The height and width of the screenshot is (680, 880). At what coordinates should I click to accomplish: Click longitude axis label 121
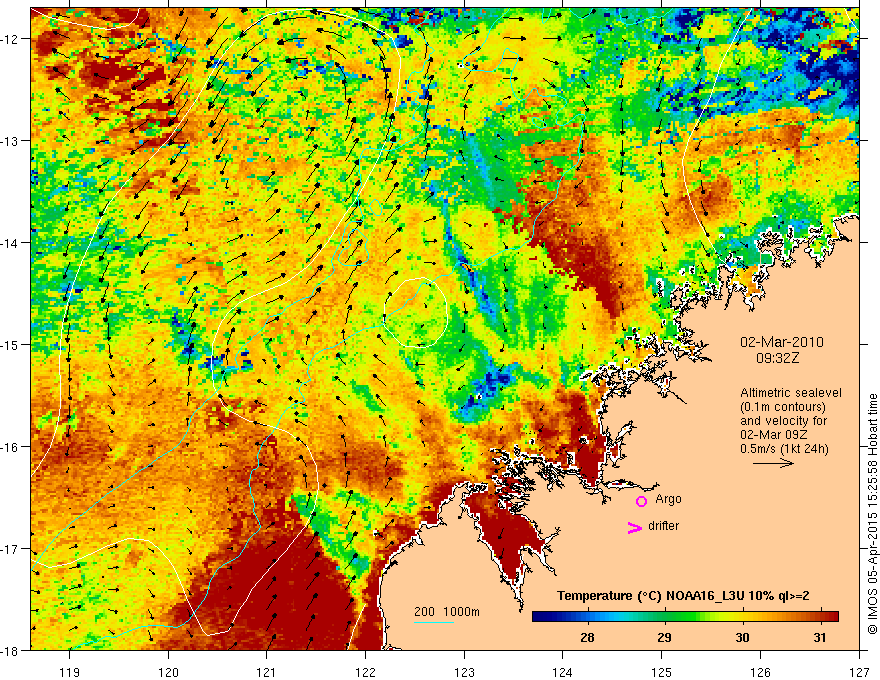[267, 672]
